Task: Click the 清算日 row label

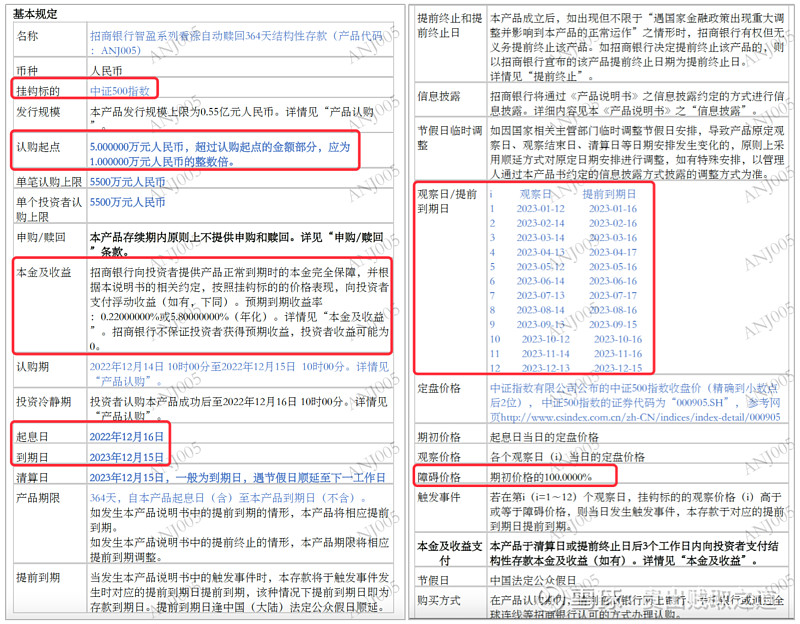Action: pyautogui.click(x=32, y=478)
